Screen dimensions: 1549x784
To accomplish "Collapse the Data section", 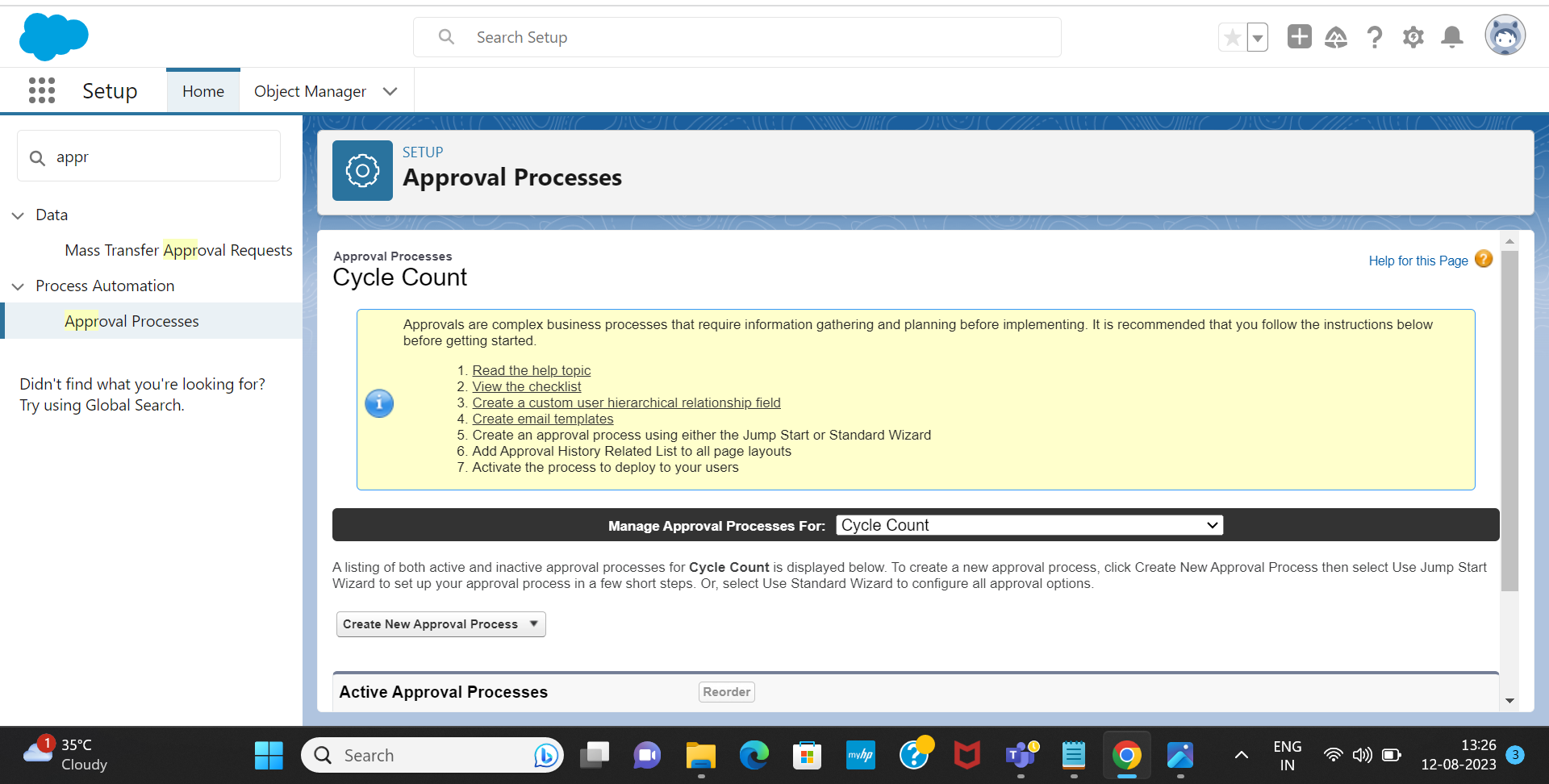I will coord(18,215).
